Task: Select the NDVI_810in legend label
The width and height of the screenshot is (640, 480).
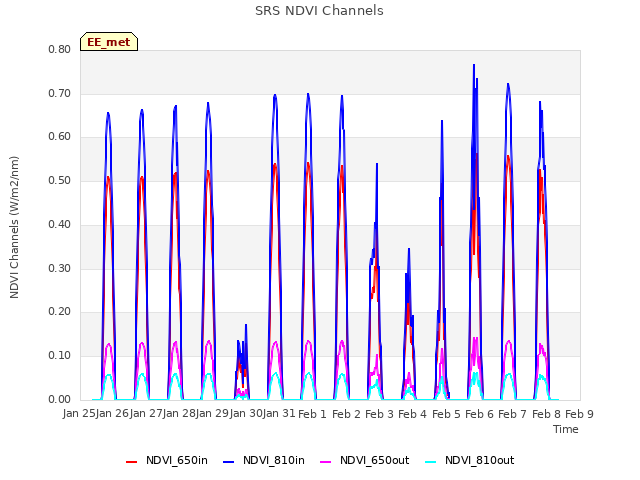Action: click(x=274, y=460)
